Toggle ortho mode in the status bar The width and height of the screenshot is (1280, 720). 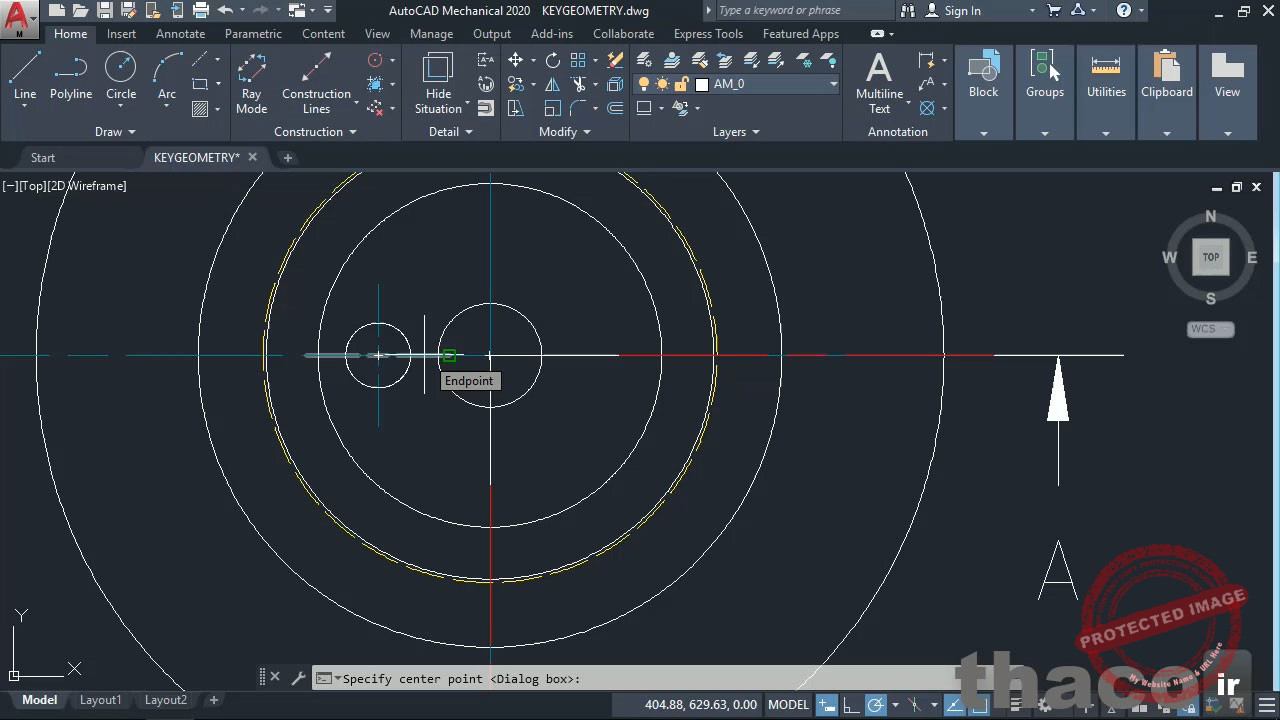click(850, 705)
